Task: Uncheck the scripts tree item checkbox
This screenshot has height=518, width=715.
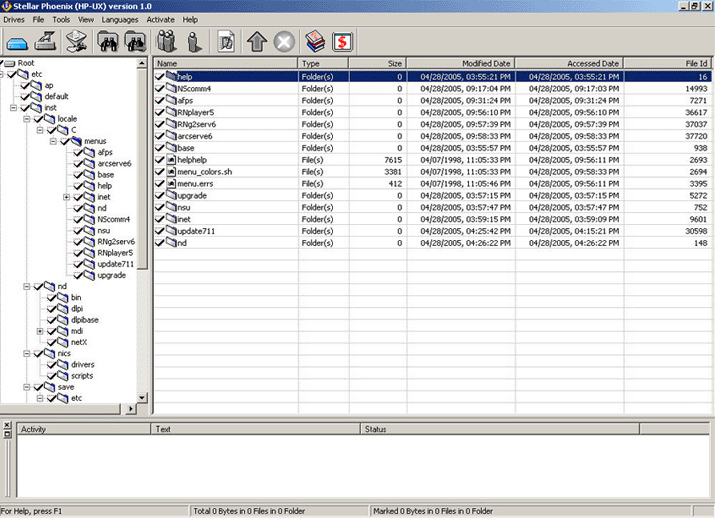Action: 52,375
